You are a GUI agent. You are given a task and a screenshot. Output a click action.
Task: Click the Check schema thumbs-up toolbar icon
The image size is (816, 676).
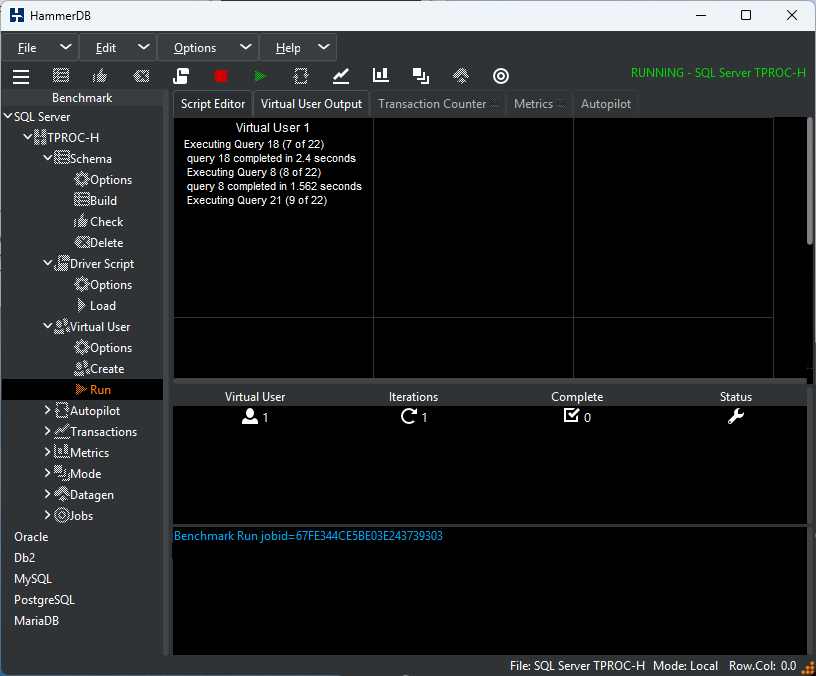pos(100,76)
